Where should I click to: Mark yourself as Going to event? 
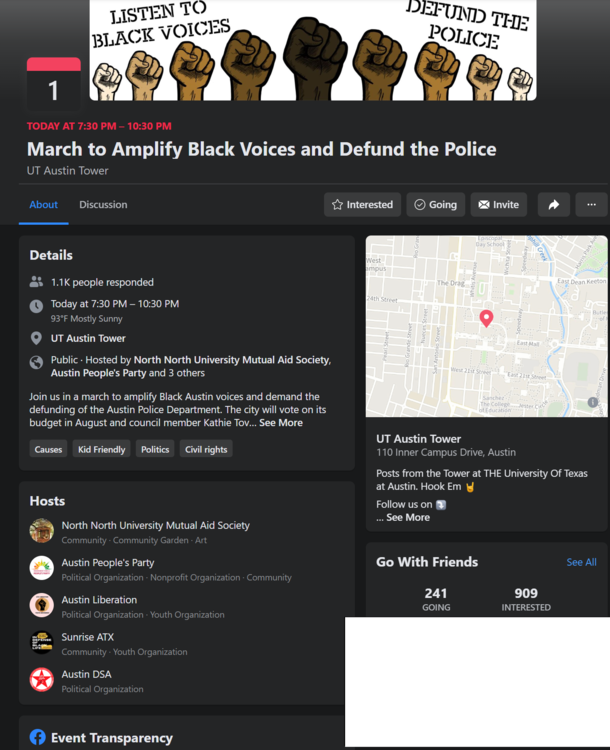(x=435, y=205)
